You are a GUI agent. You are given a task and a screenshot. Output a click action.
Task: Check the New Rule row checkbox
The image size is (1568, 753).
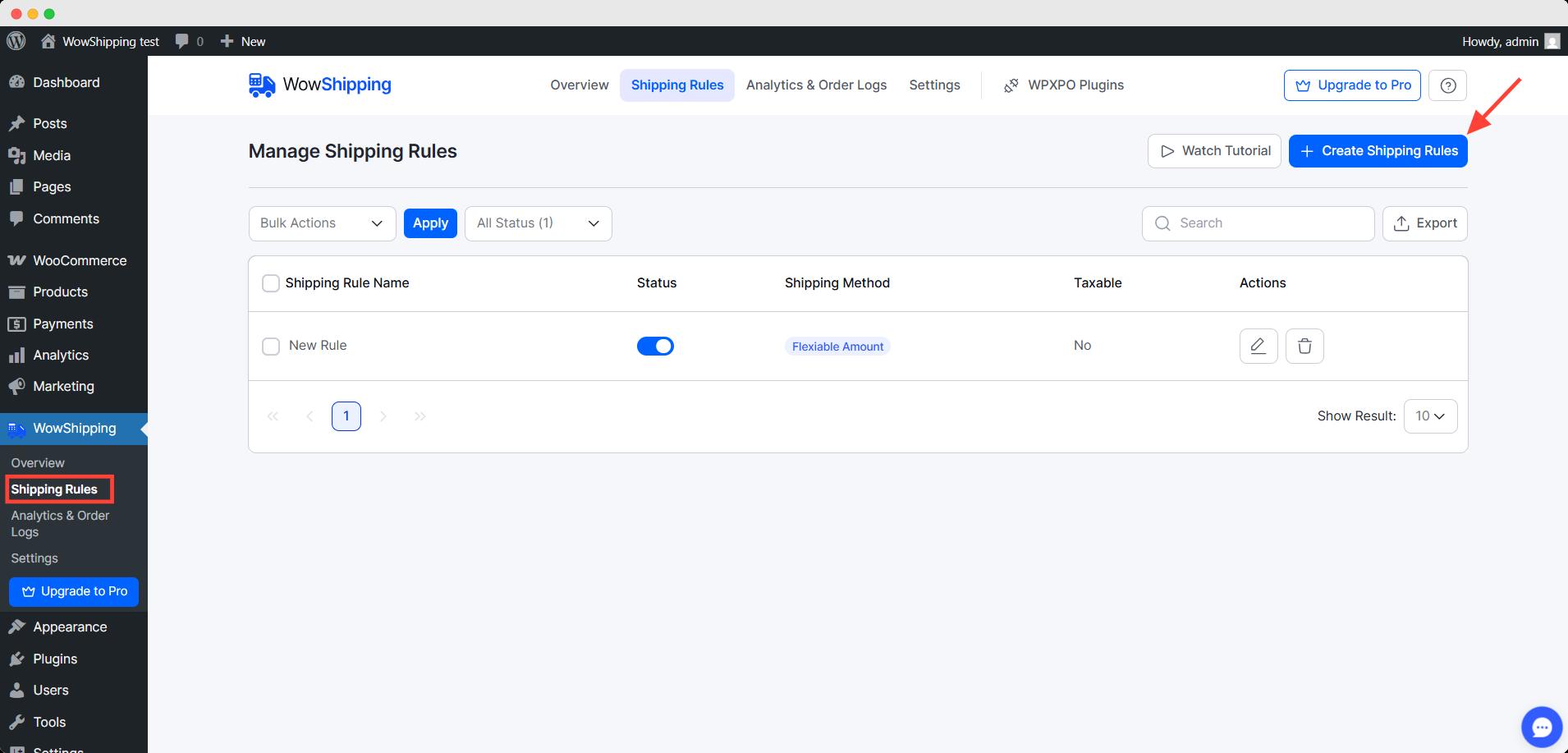click(271, 347)
